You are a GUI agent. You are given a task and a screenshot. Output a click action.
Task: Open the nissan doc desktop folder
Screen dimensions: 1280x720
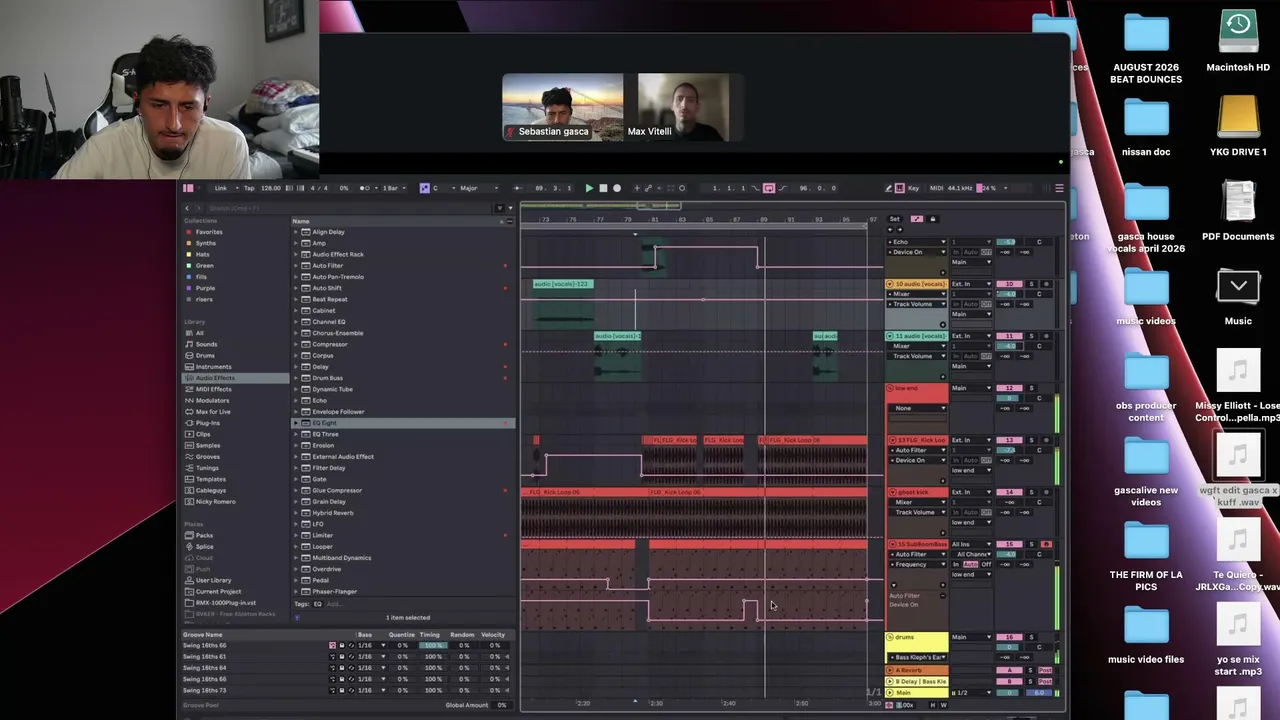point(1146,126)
